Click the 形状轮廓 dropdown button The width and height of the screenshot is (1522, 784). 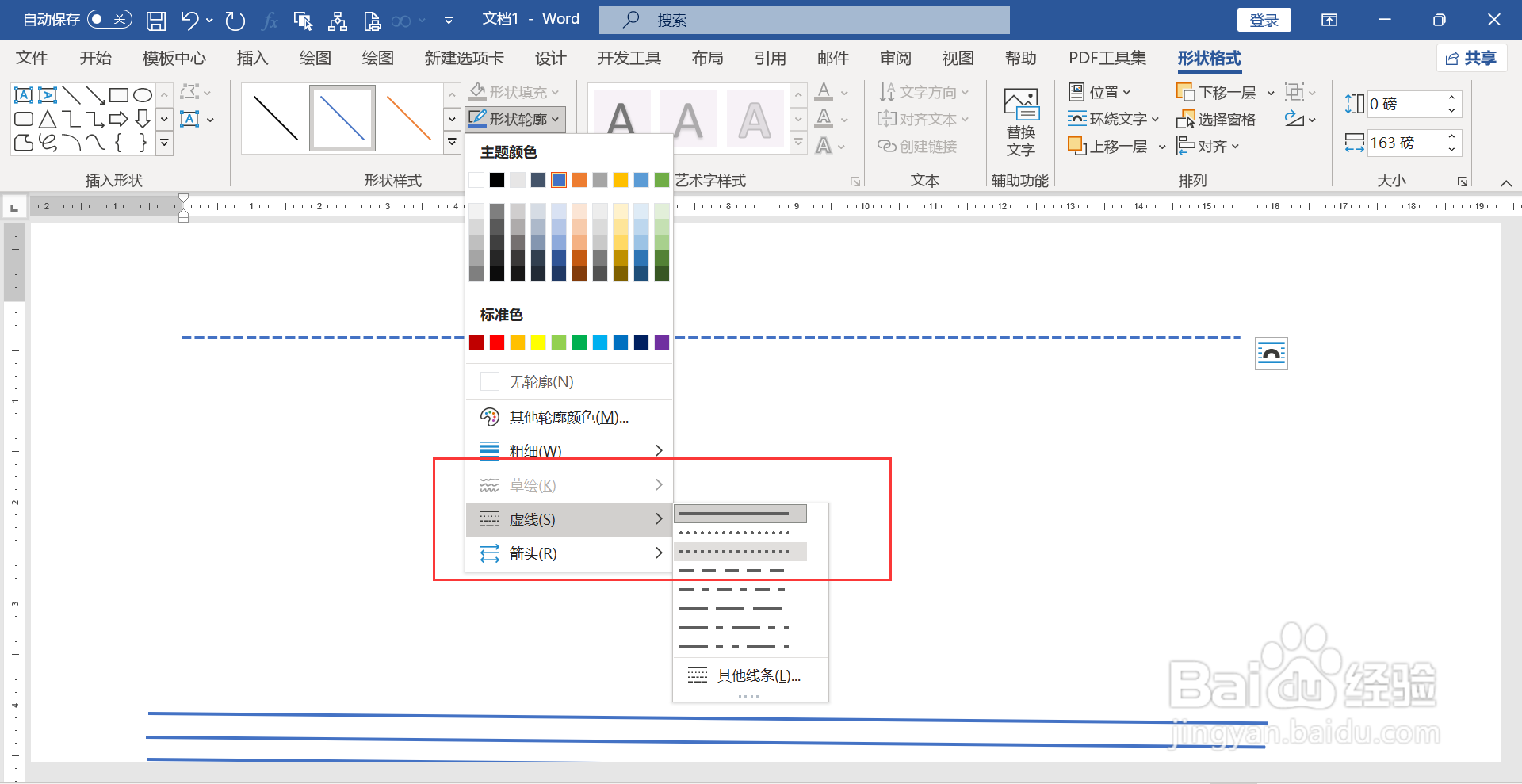coord(516,119)
